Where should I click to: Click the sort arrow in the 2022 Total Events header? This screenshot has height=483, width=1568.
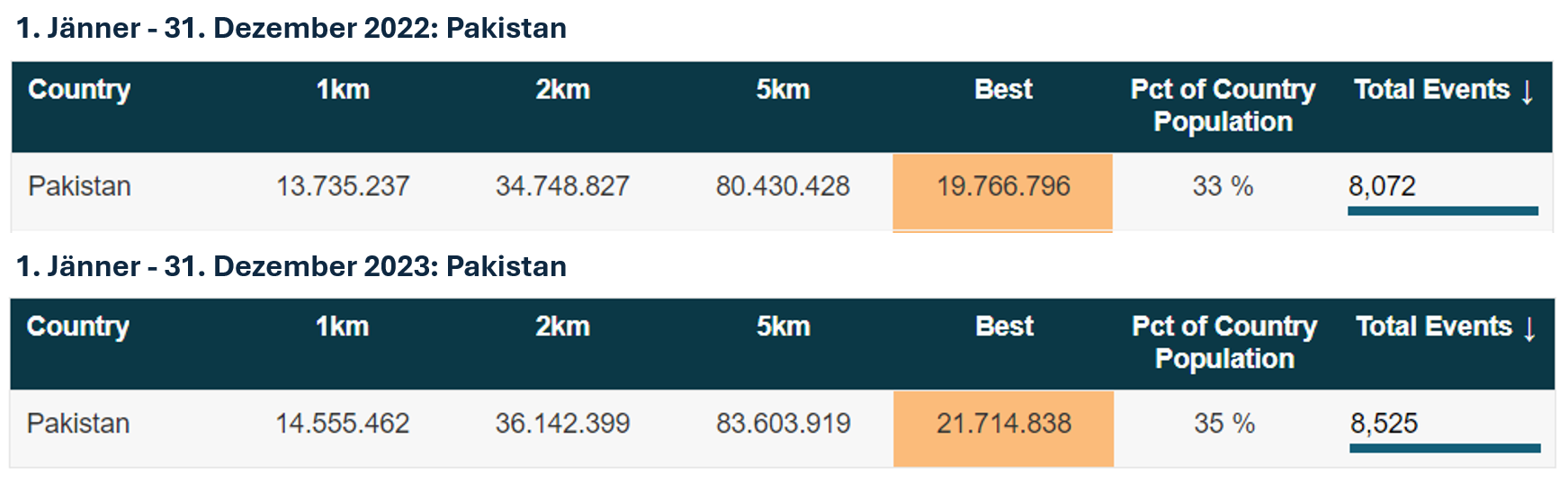click(x=1527, y=92)
